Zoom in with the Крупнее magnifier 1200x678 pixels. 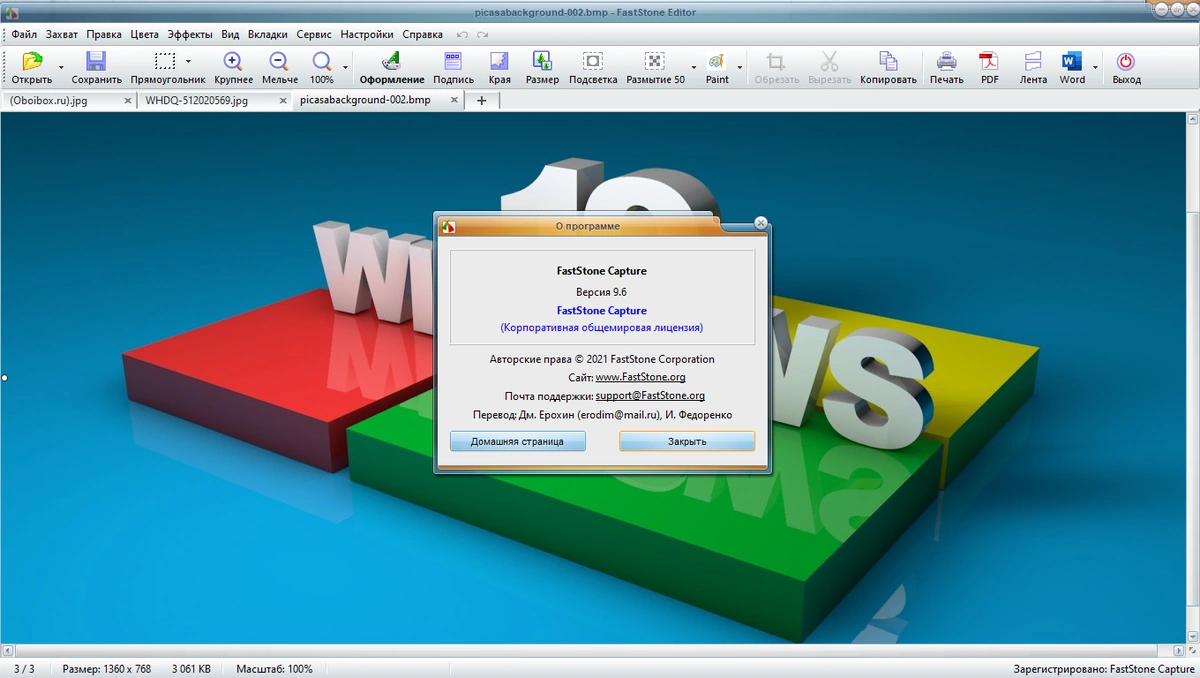click(x=233, y=62)
